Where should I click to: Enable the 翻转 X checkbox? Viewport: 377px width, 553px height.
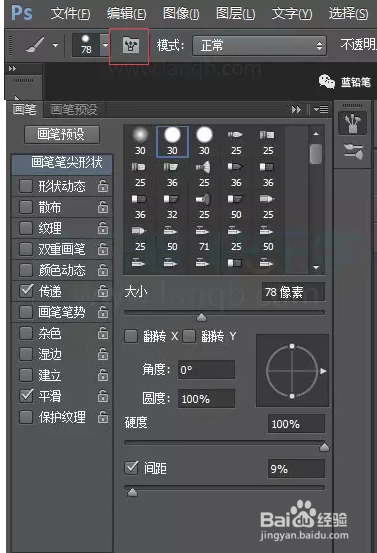[x=131, y=336]
